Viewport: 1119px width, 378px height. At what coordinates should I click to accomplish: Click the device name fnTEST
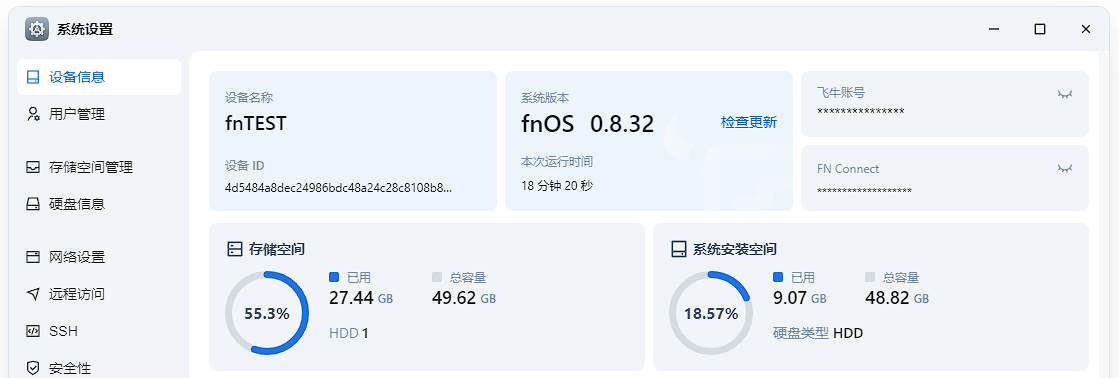point(255,123)
